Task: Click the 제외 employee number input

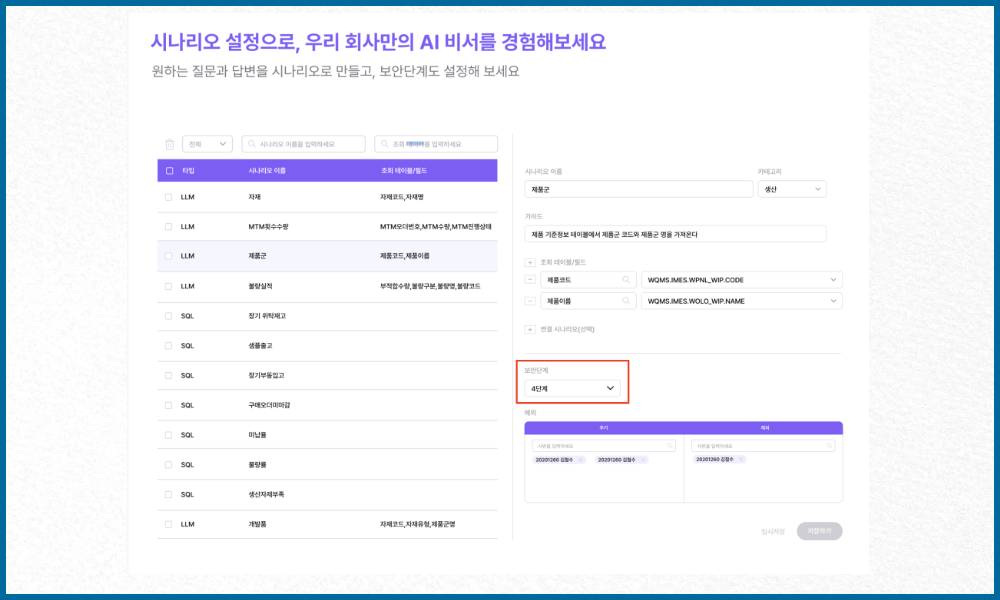Action: click(x=763, y=446)
